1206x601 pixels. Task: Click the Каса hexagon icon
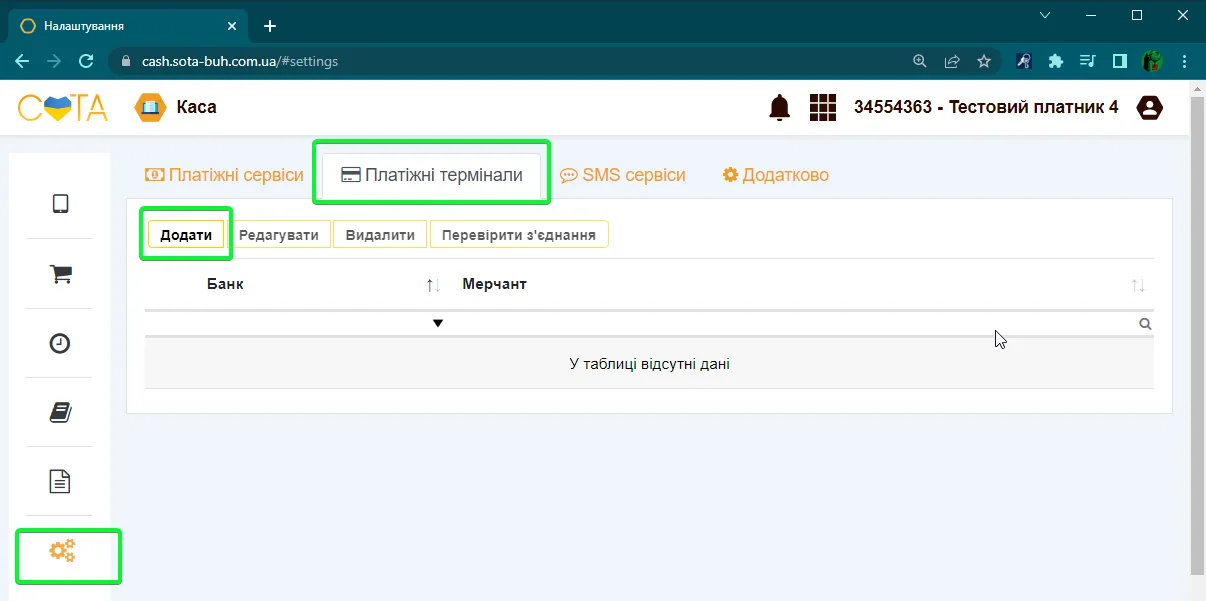[150, 107]
